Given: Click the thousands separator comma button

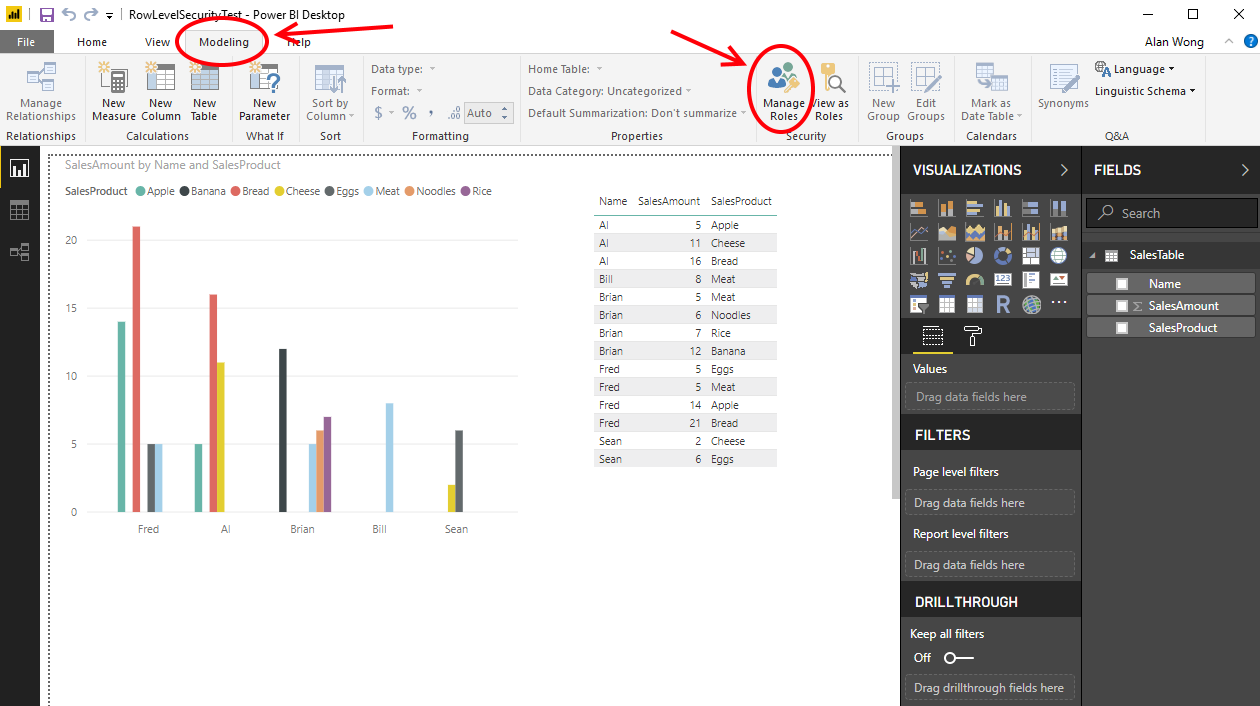Looking at the screenshot, I should (431, 113).
